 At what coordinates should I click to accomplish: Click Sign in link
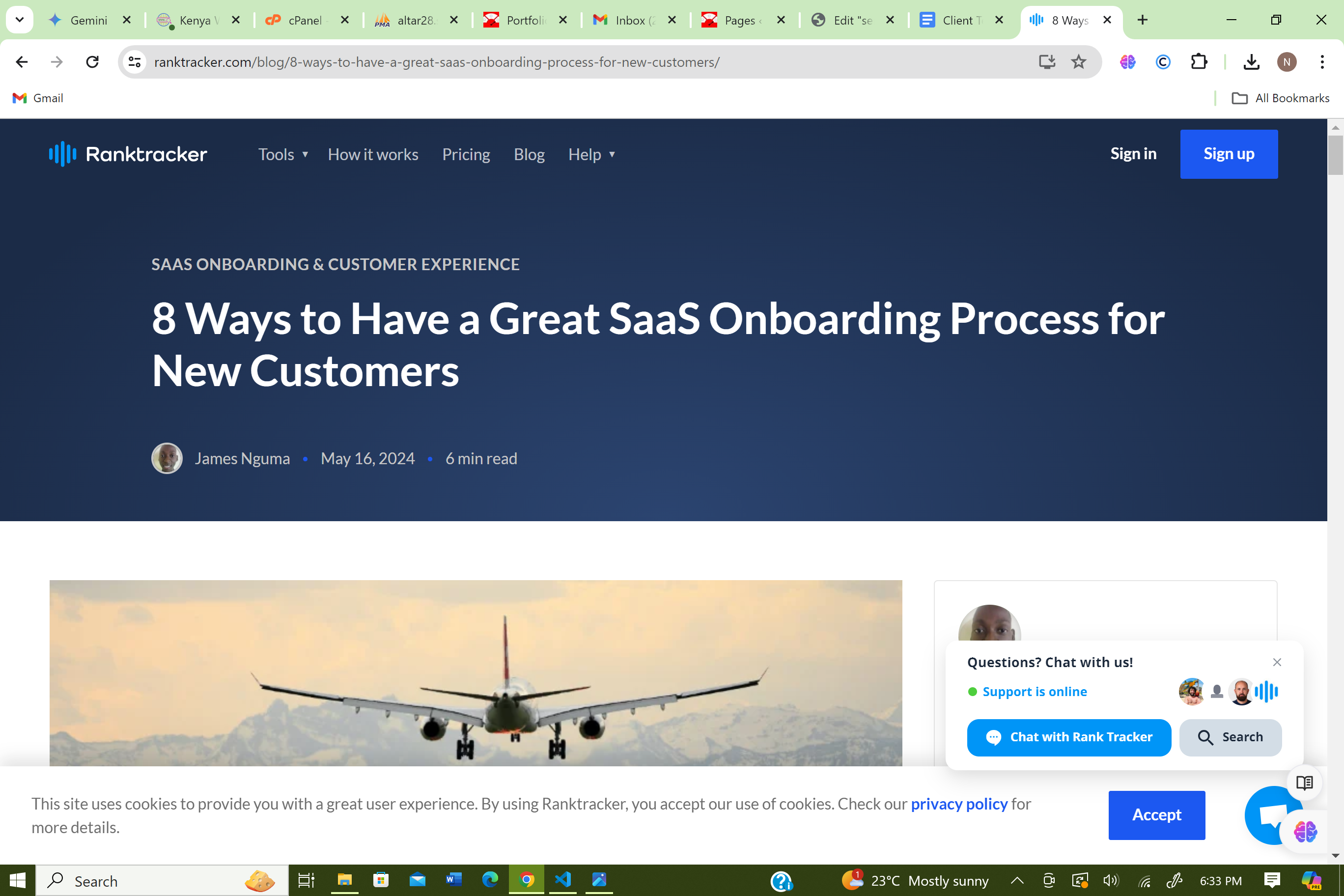[x=1133, y=154]
